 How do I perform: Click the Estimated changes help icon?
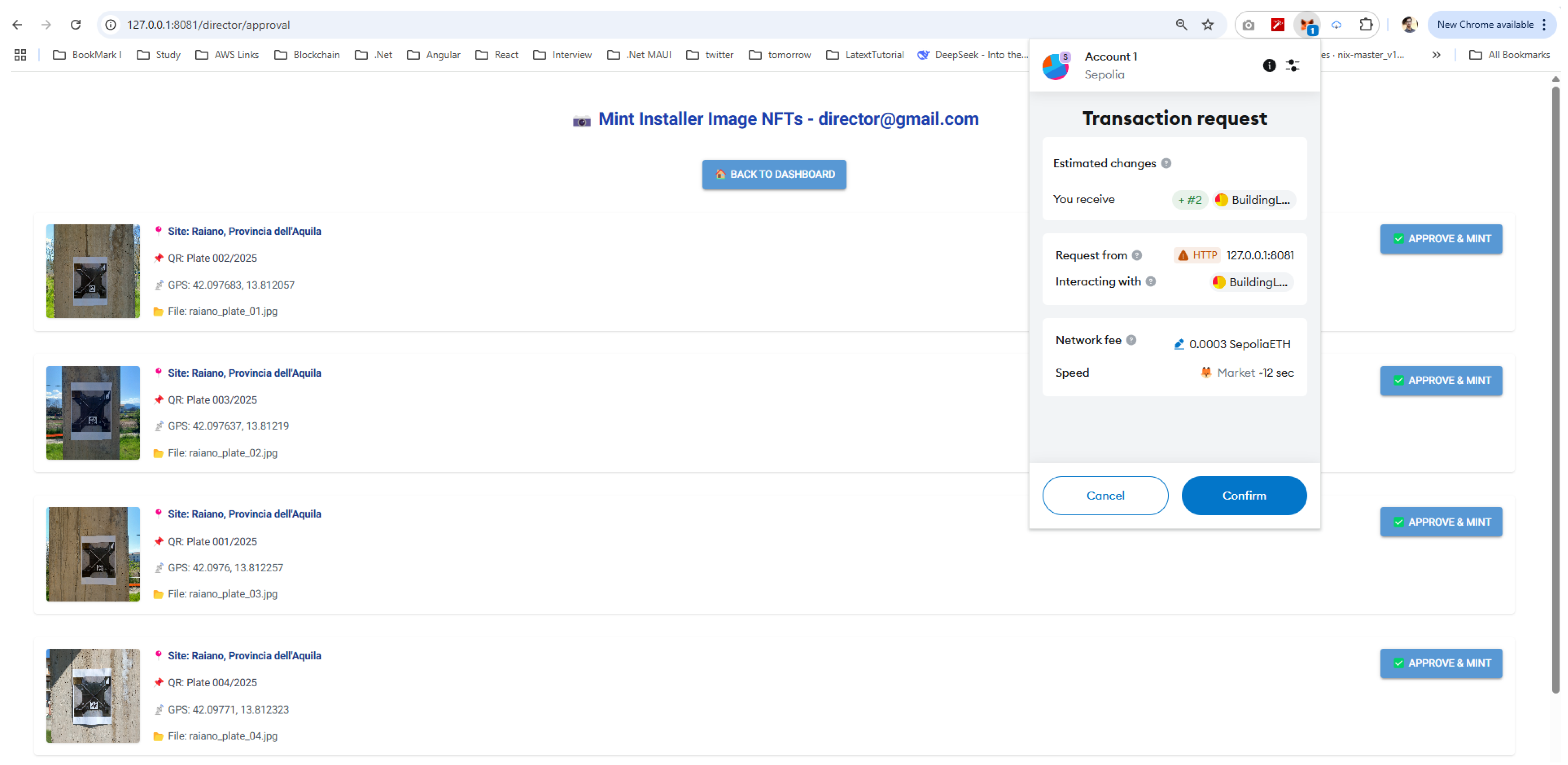(x=1166, y=163)
